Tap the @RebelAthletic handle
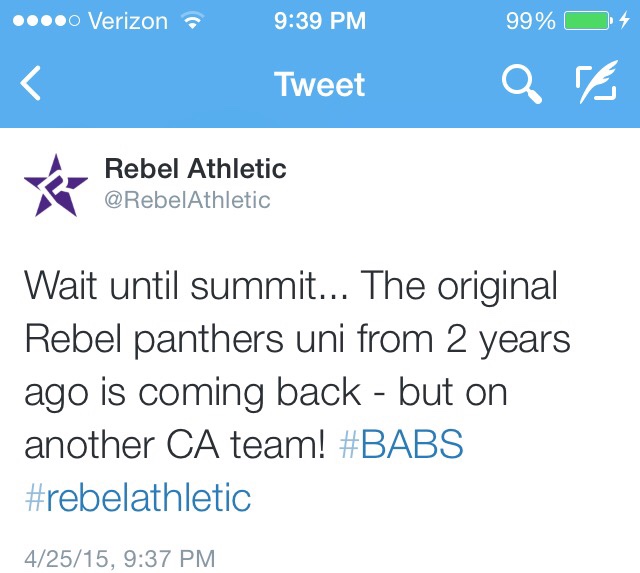This screenshot has width=640, height=573. pyautogui.click(x=187, y=200)
